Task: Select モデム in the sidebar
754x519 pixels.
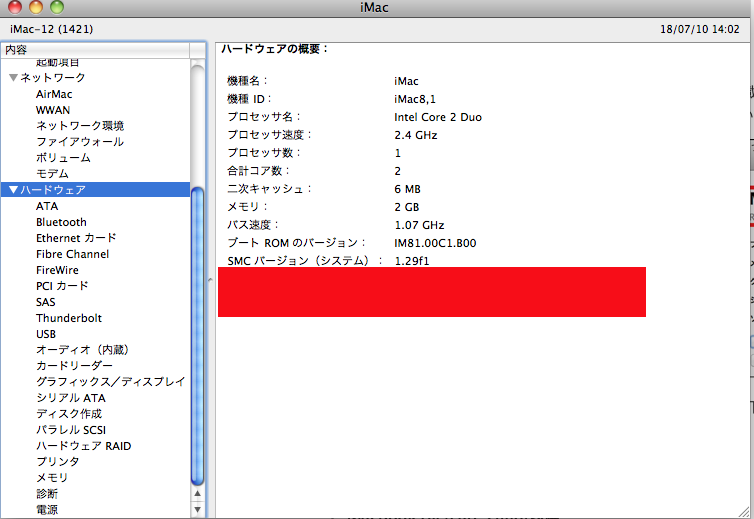Action: coord(52,173)
